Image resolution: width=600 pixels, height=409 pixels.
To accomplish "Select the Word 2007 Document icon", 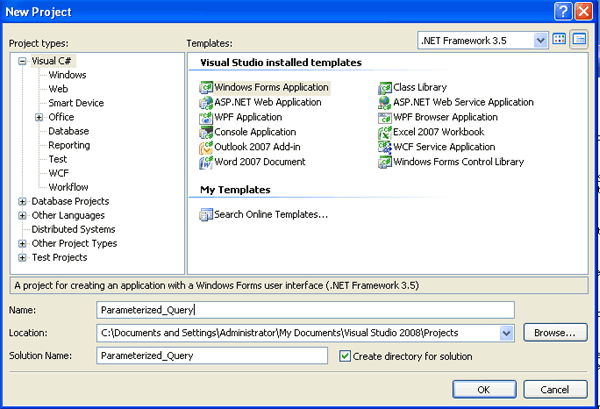I will [206, 162].
